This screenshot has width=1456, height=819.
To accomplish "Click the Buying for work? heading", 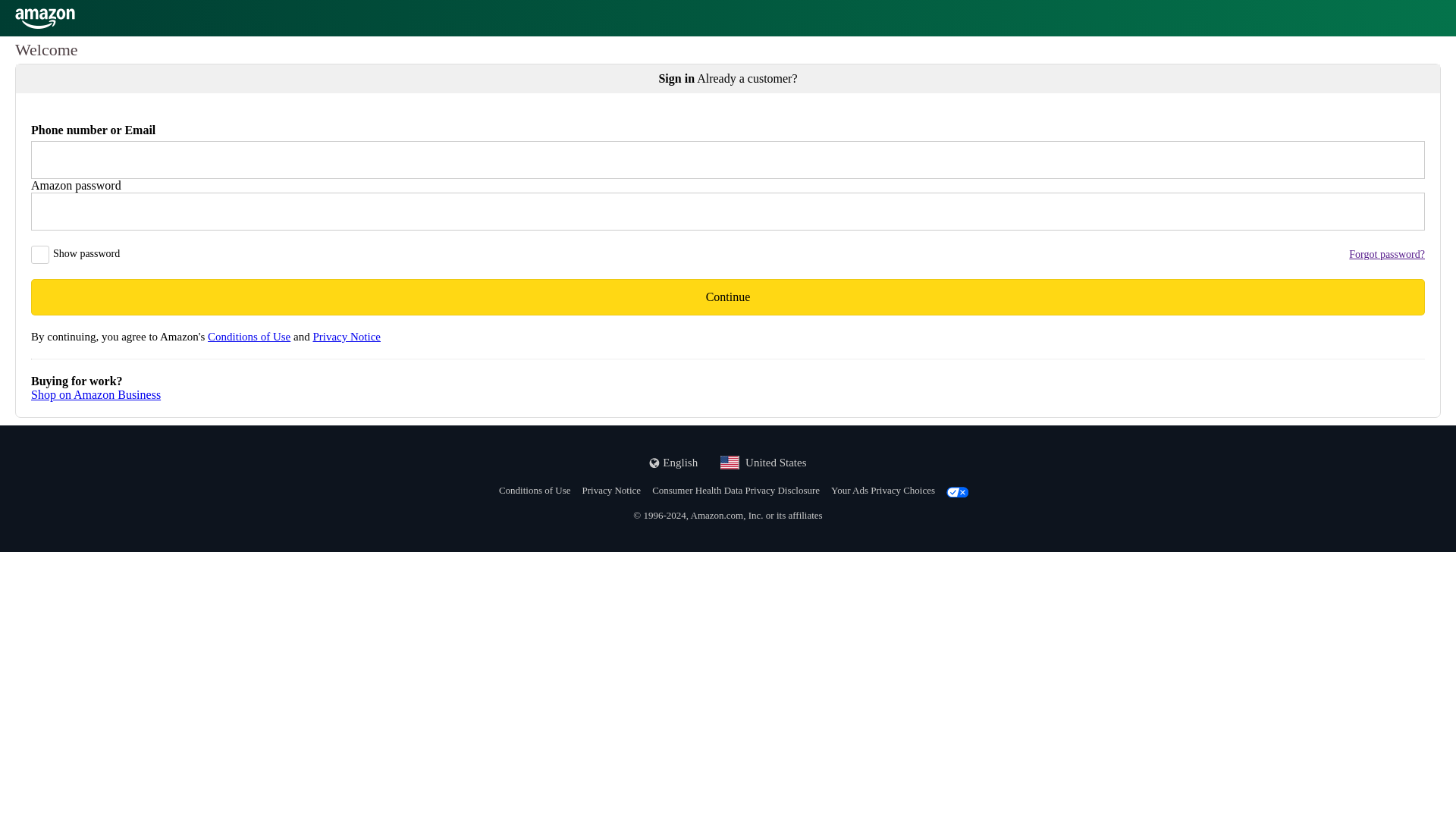I will (77, 381).
